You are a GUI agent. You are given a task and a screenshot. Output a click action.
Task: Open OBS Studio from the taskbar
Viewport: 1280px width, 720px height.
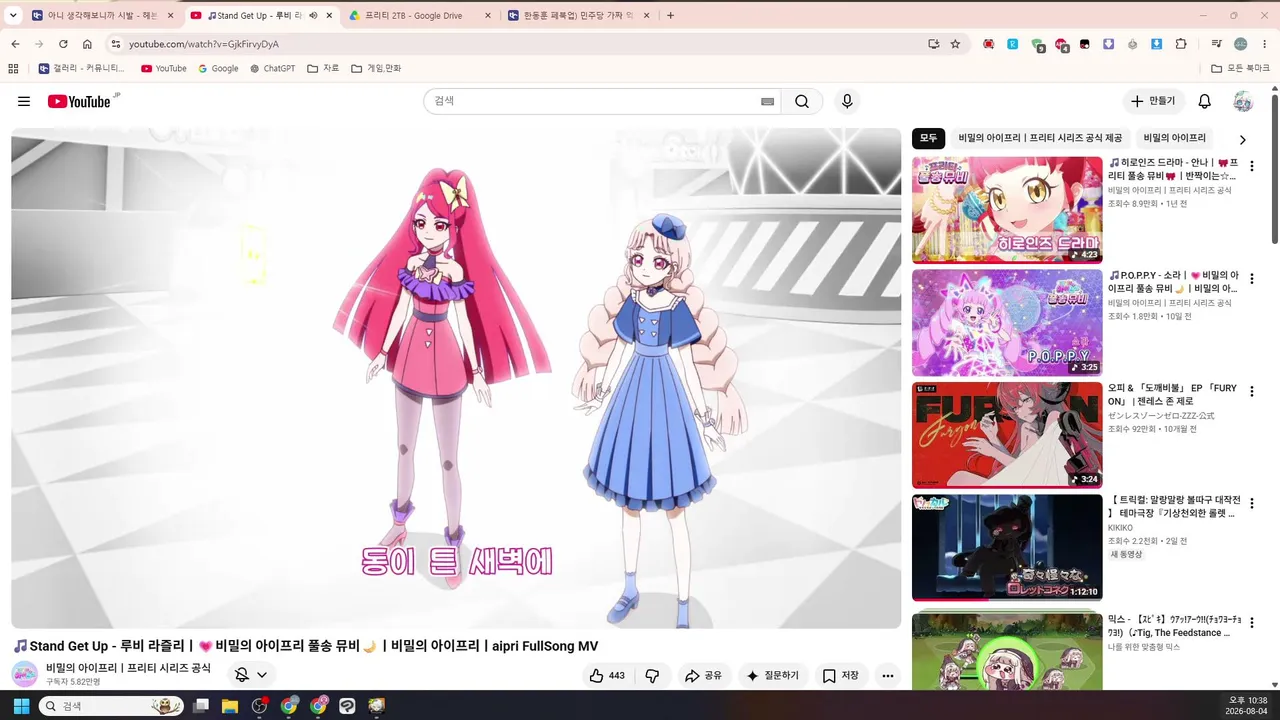pos(260,706)
